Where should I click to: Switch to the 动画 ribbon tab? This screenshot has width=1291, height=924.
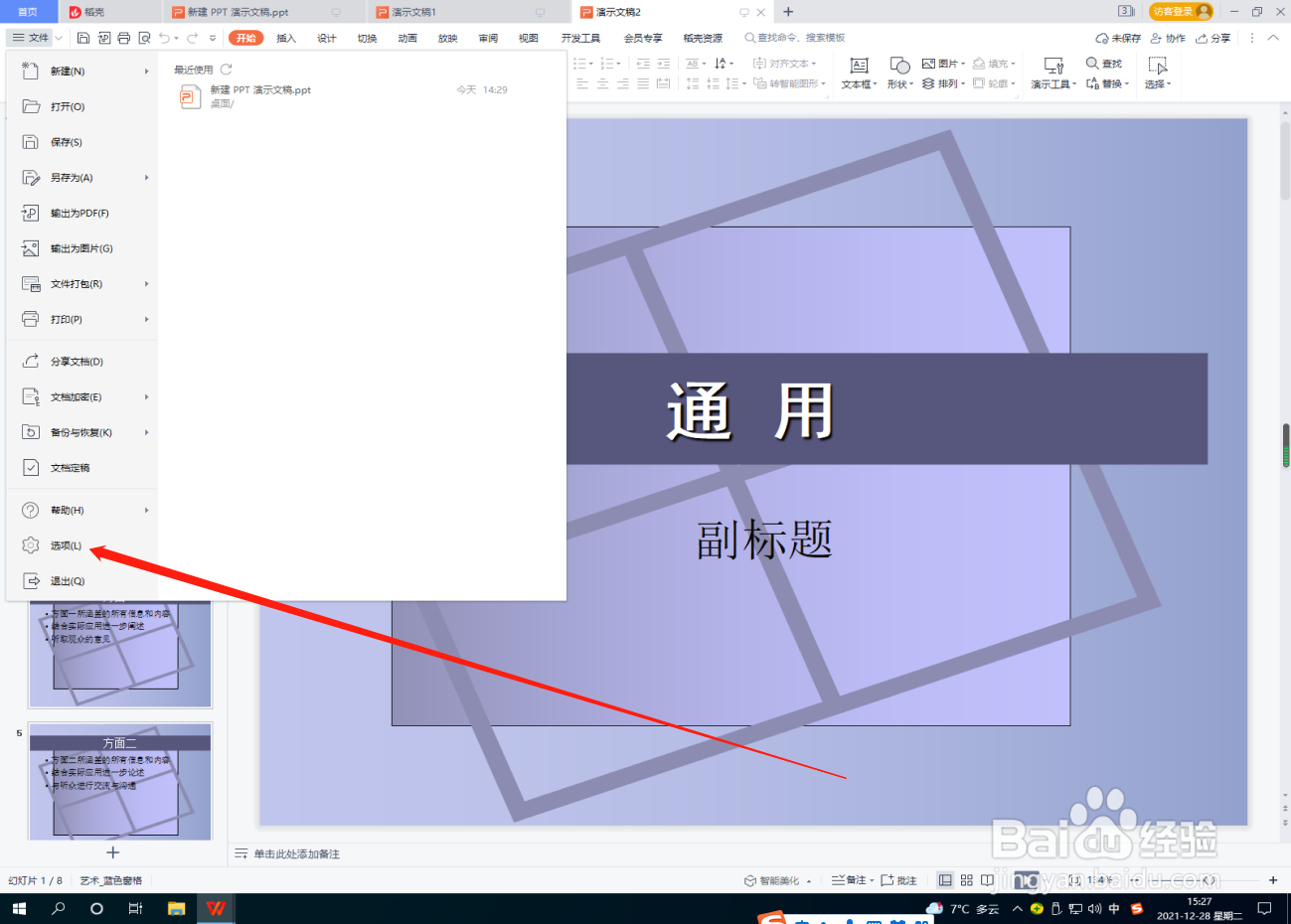point(407,38)
